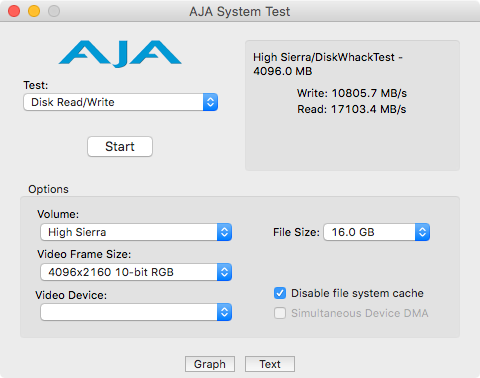
Task: Expand the 4096x2160 10-bit RGB frame size menu
Action: pyautogui.click(x=136, y=272)
